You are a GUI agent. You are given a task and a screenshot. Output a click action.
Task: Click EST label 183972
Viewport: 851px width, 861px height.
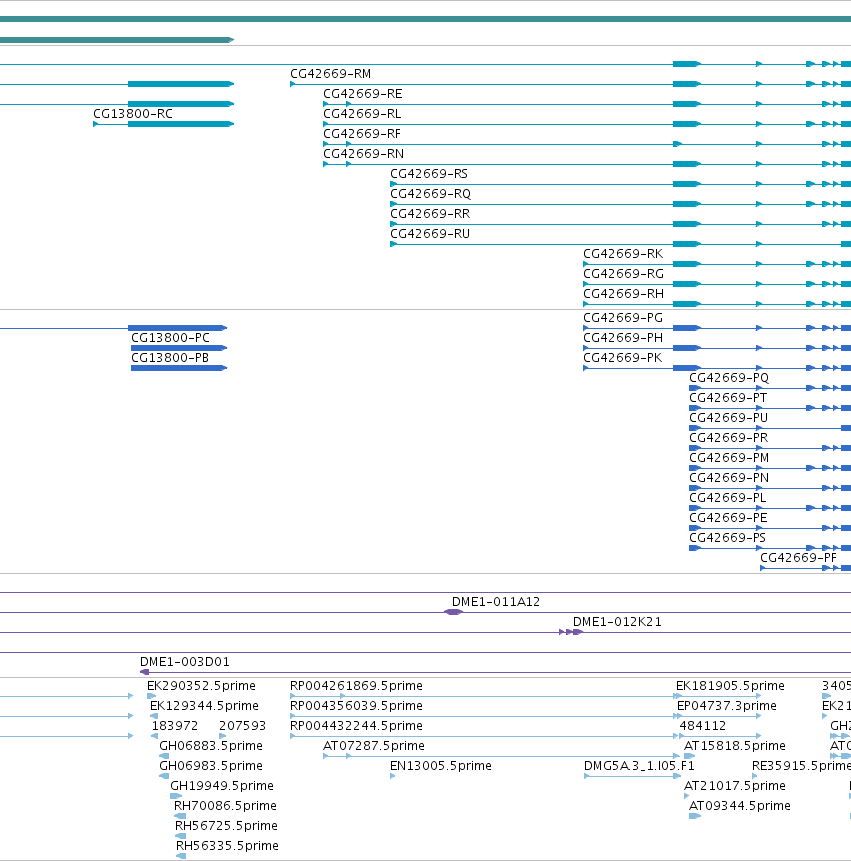175,726
